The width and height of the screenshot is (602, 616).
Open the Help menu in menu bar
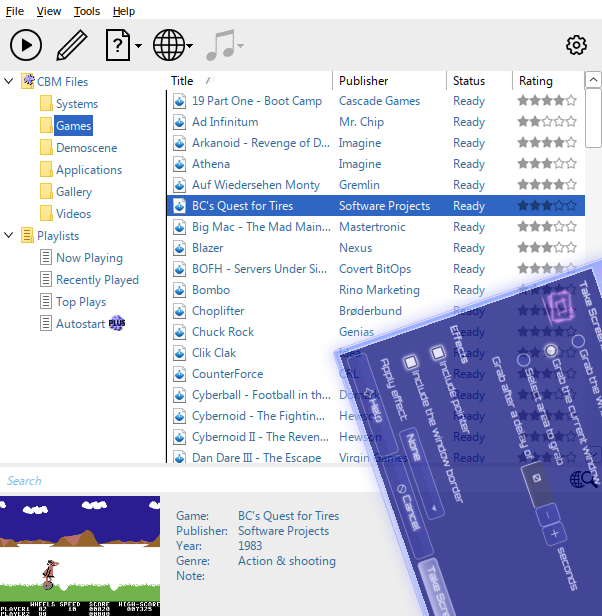pyautogui.click(x=124, y=11)
